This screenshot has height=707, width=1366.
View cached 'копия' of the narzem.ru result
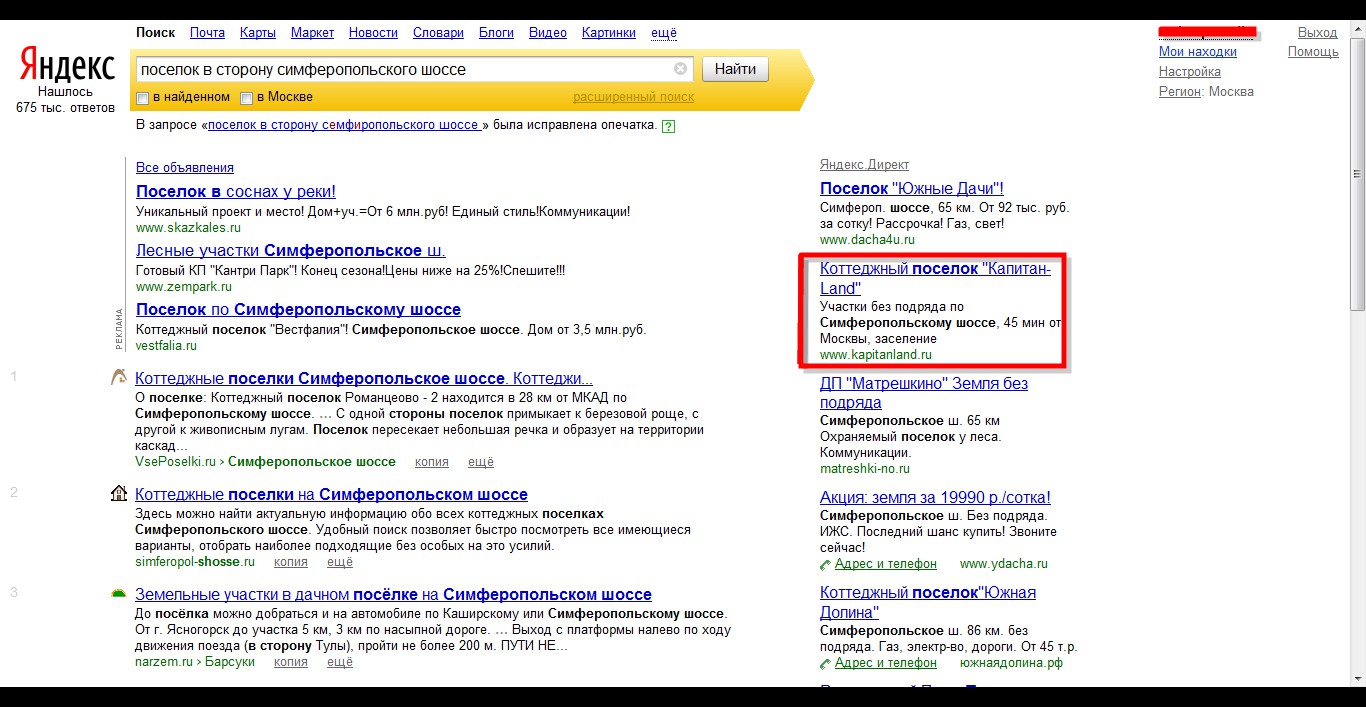[x=291, y=662]
